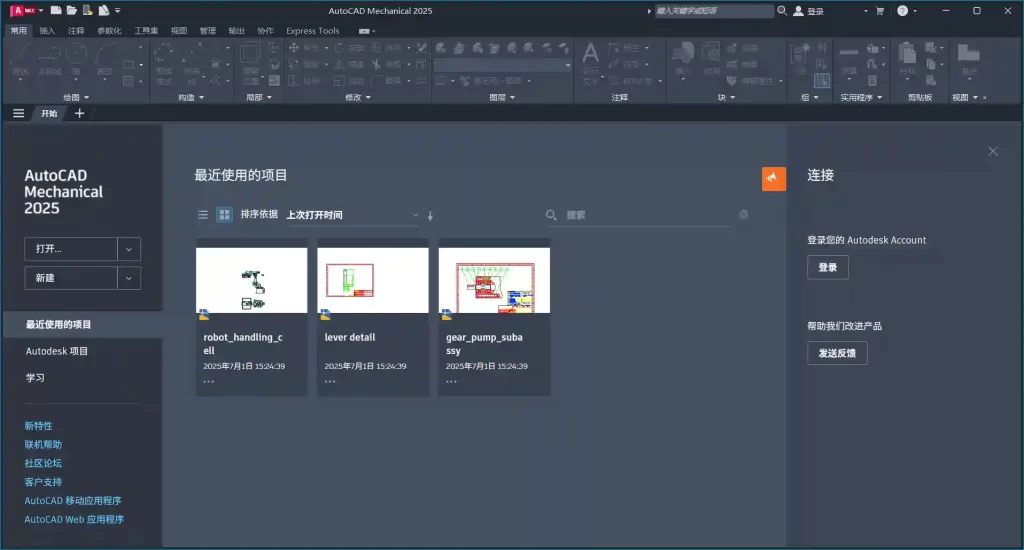This screenshot has width=1024, height=550.
Task: Click the 登录 button under Autodesk Account
Action: pyautogui.click(x=827, y=267)
